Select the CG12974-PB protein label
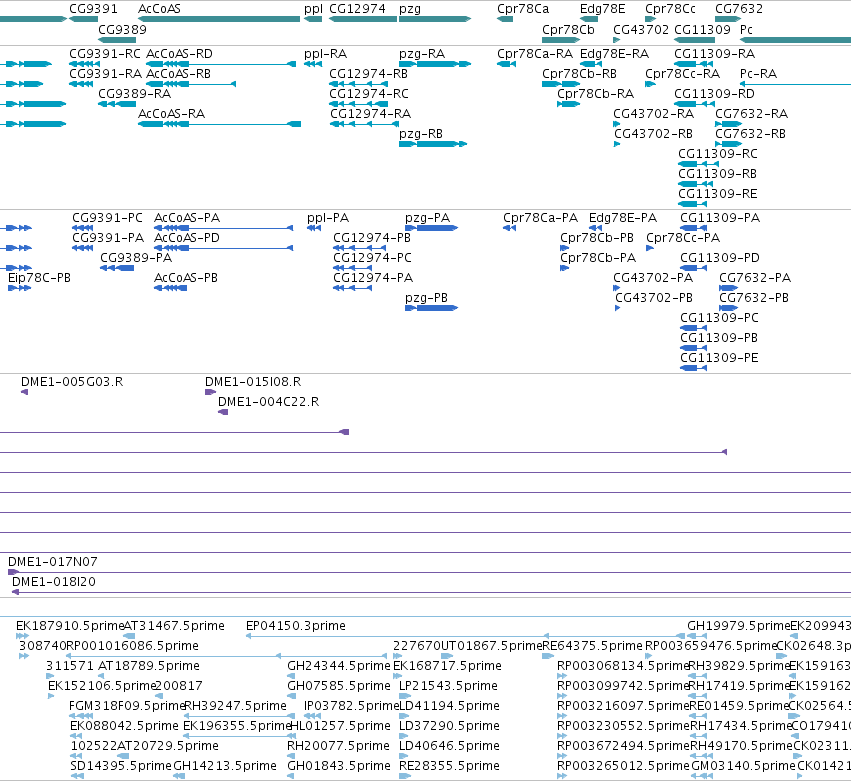Screen dimensions: 851x781 [372, 238]
